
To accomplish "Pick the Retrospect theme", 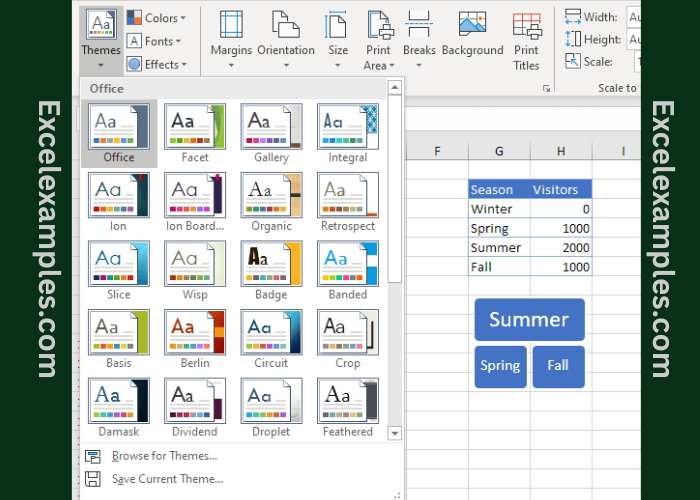I will (x=348, y=202).
